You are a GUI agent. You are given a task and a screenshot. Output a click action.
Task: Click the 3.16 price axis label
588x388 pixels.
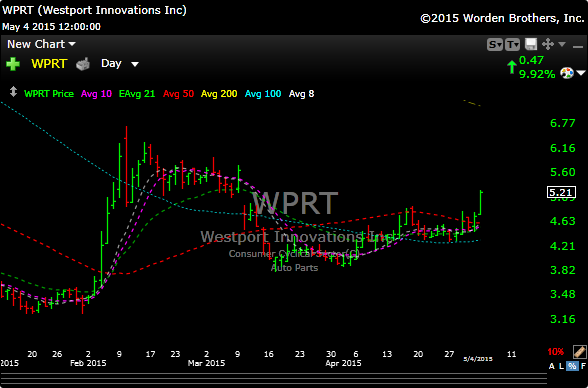[x=562, y=319]
